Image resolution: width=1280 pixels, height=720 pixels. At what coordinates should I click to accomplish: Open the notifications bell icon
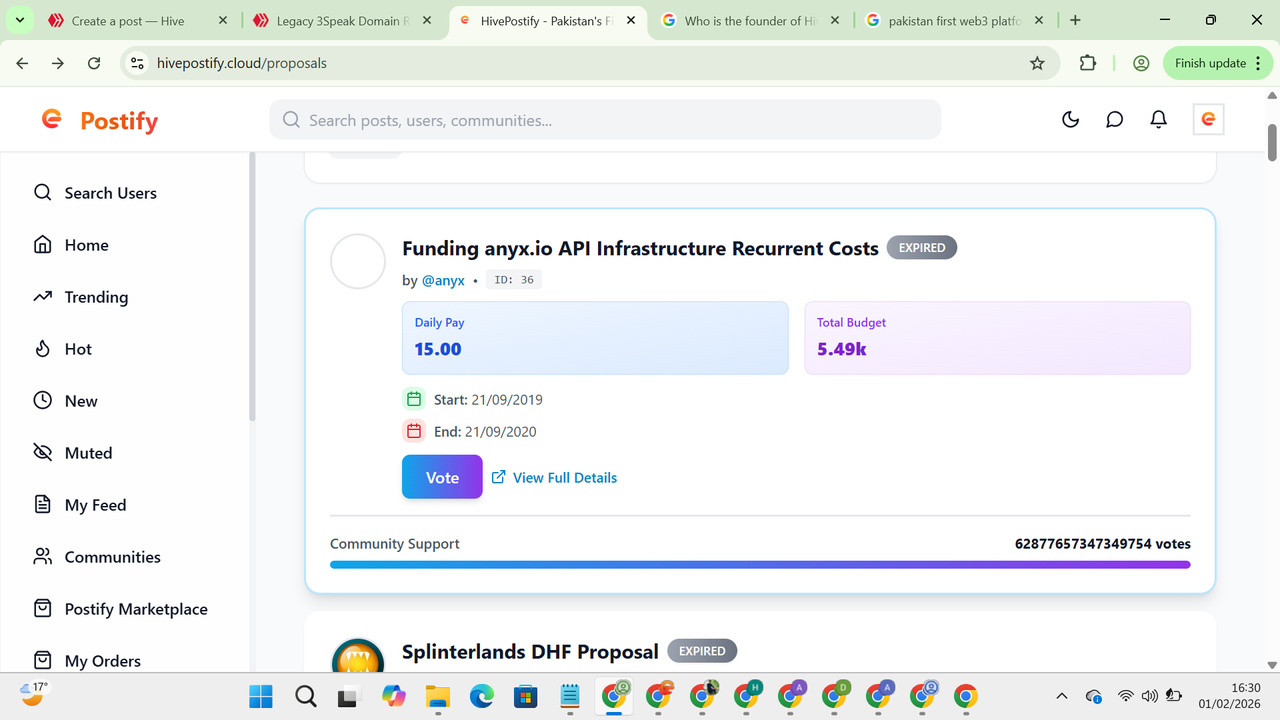[x=1158, y=120]
